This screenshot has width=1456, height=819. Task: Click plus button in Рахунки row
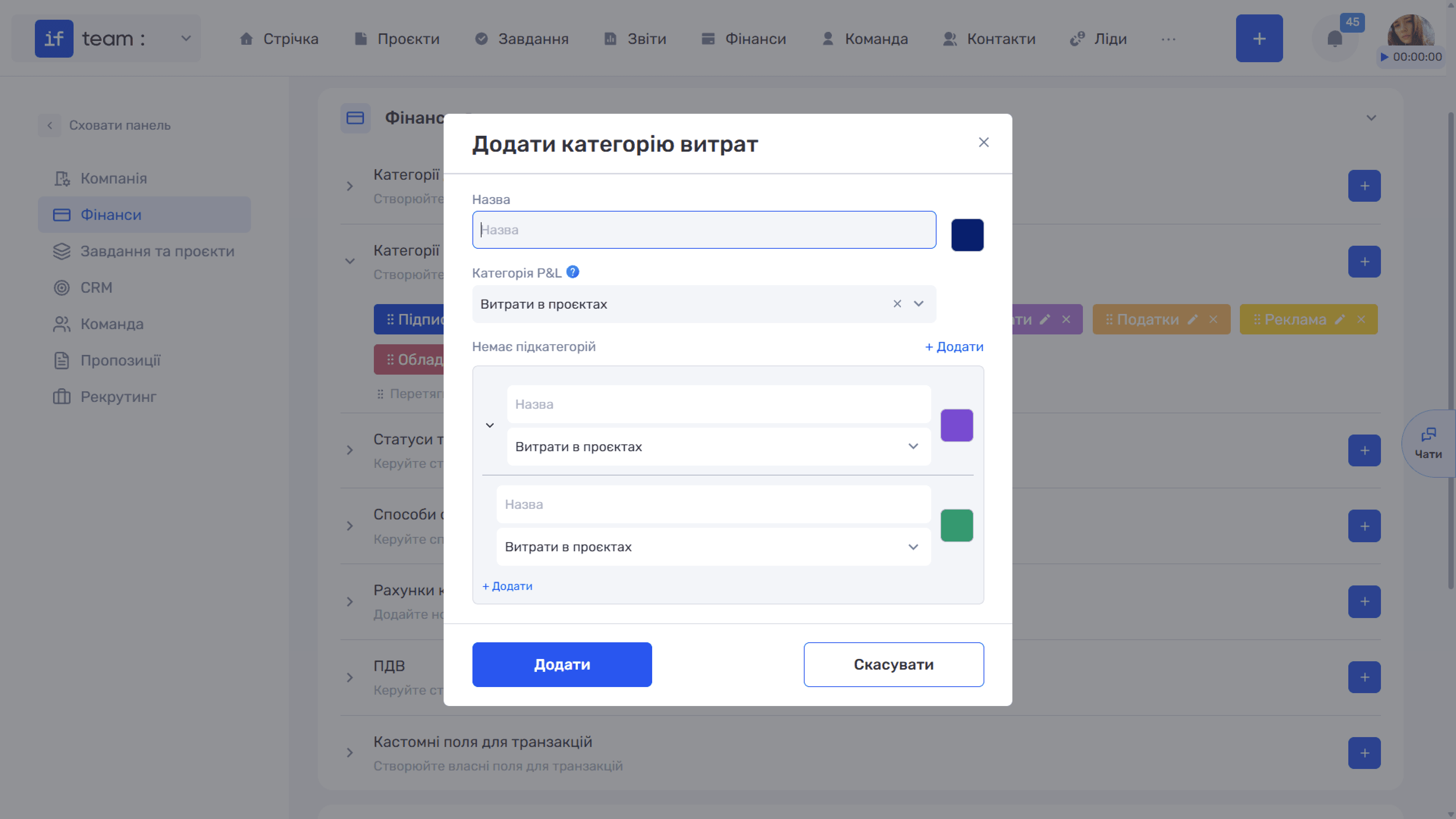(1364, 601)
